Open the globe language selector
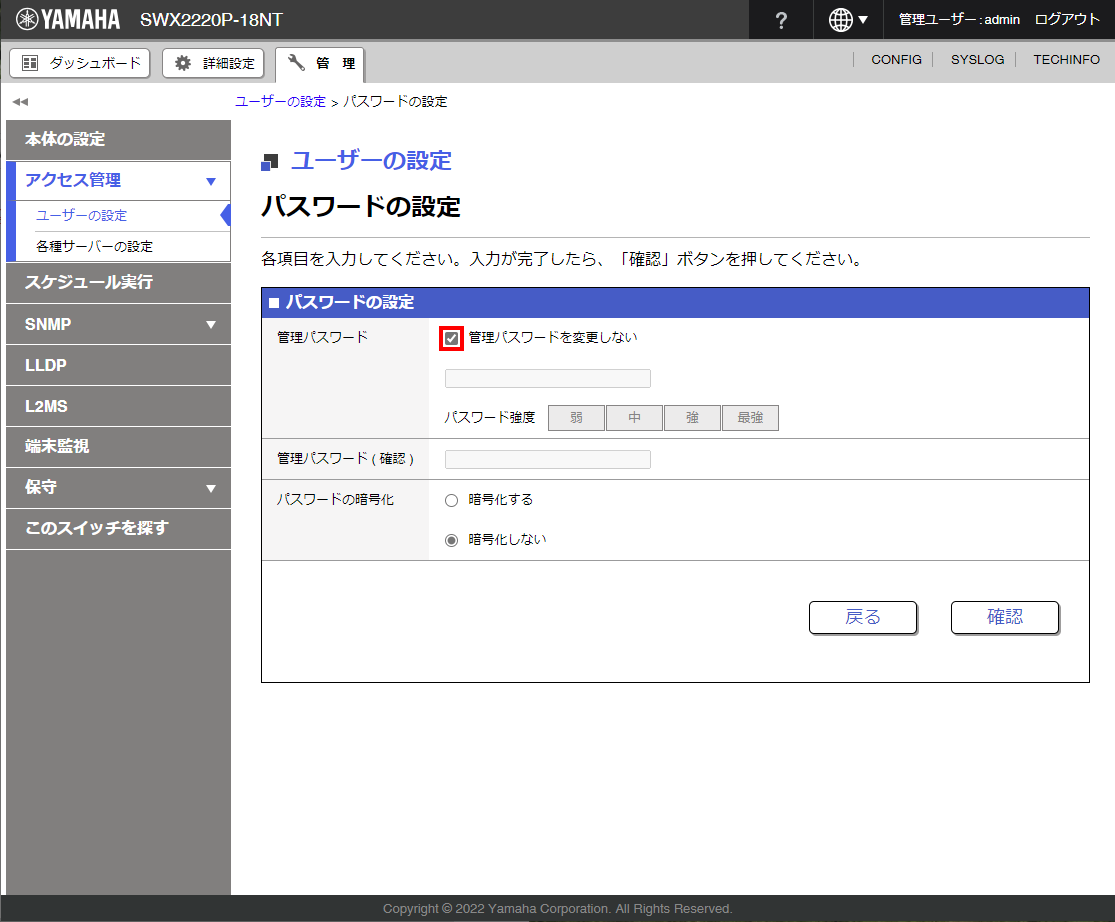 pyautogui.click(x=848, y=20)
